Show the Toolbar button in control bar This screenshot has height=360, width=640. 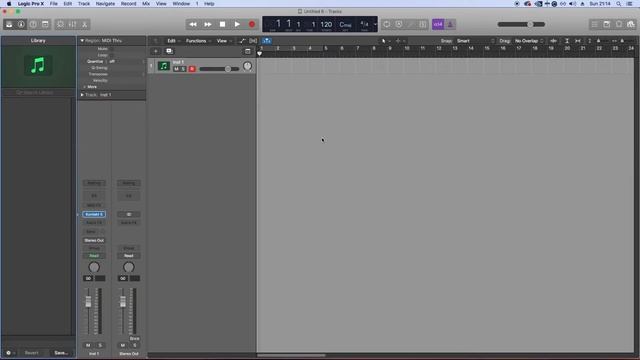pos(45,24)
